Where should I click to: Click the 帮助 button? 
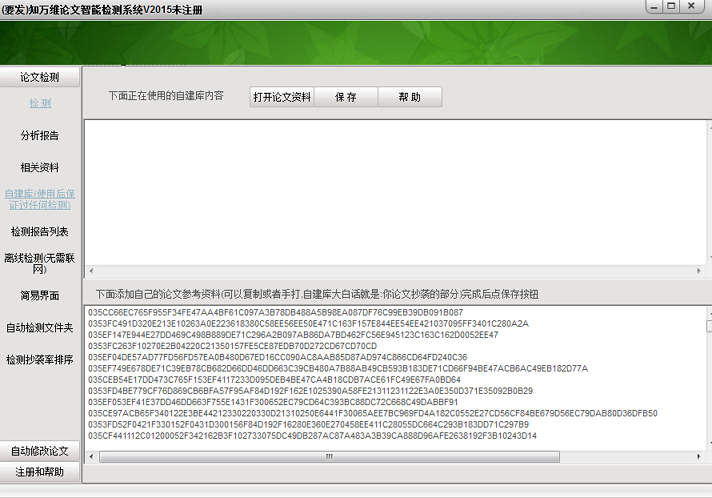point(410,97)
